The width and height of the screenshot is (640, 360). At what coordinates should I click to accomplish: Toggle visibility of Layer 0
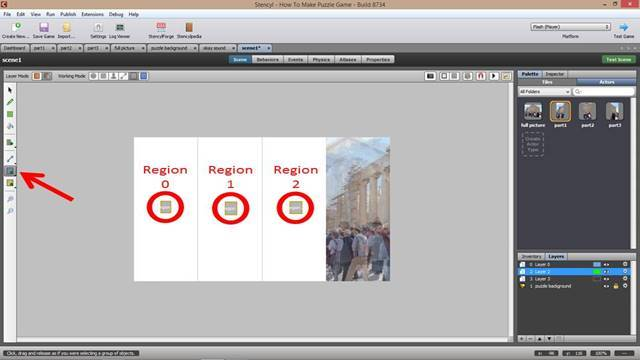tap(606, 264)
